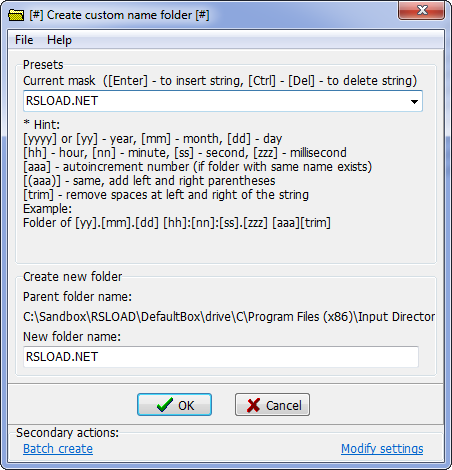Click the 'New folder name:' label
Viewport: 452px width, 470px height.
click(x=72, y=337)
